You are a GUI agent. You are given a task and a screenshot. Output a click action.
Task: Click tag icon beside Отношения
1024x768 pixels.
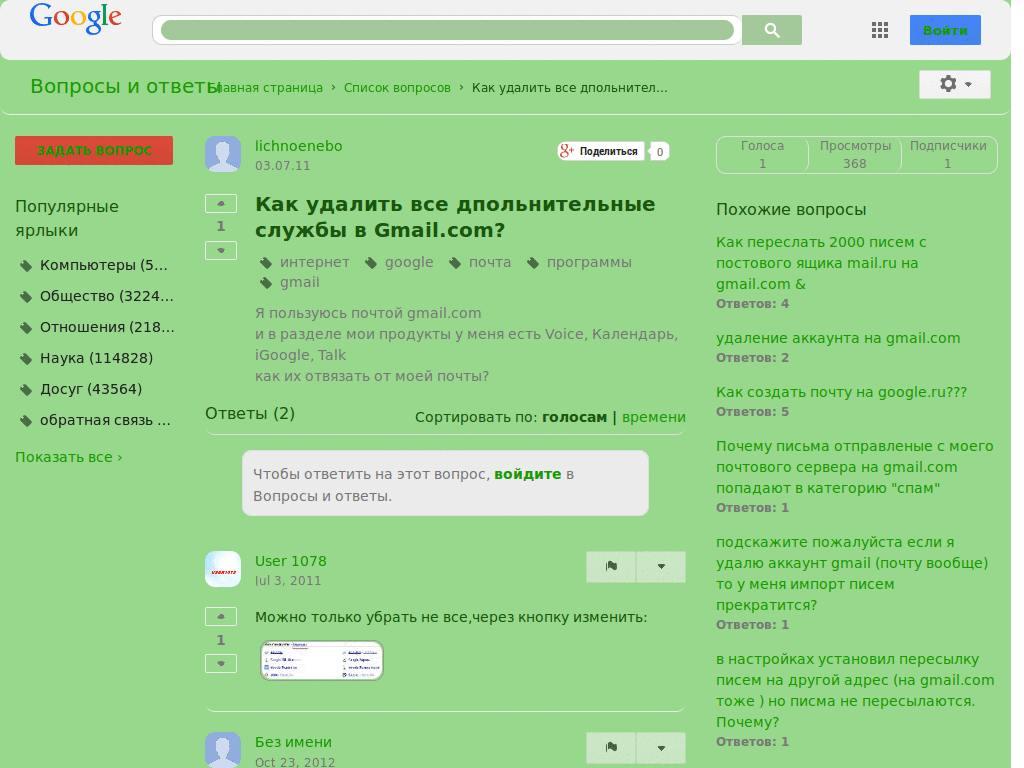(25, 328)
